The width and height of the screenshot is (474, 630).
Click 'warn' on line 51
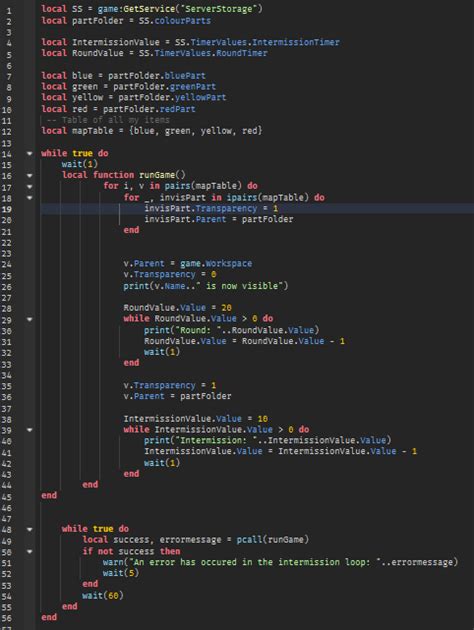pos(113,562)
